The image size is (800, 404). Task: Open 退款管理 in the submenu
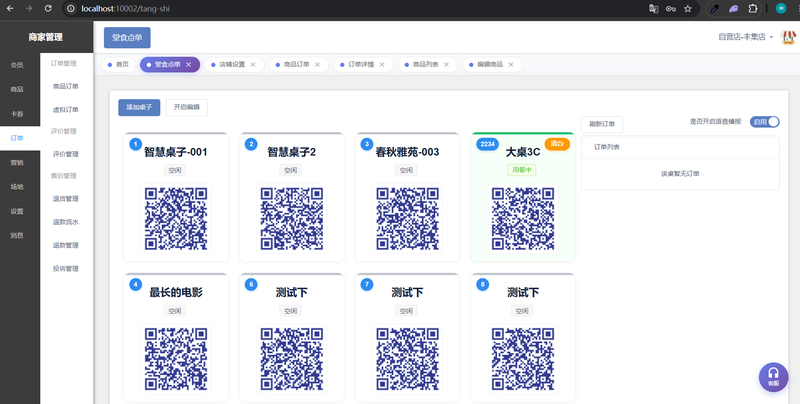point(66,245)
